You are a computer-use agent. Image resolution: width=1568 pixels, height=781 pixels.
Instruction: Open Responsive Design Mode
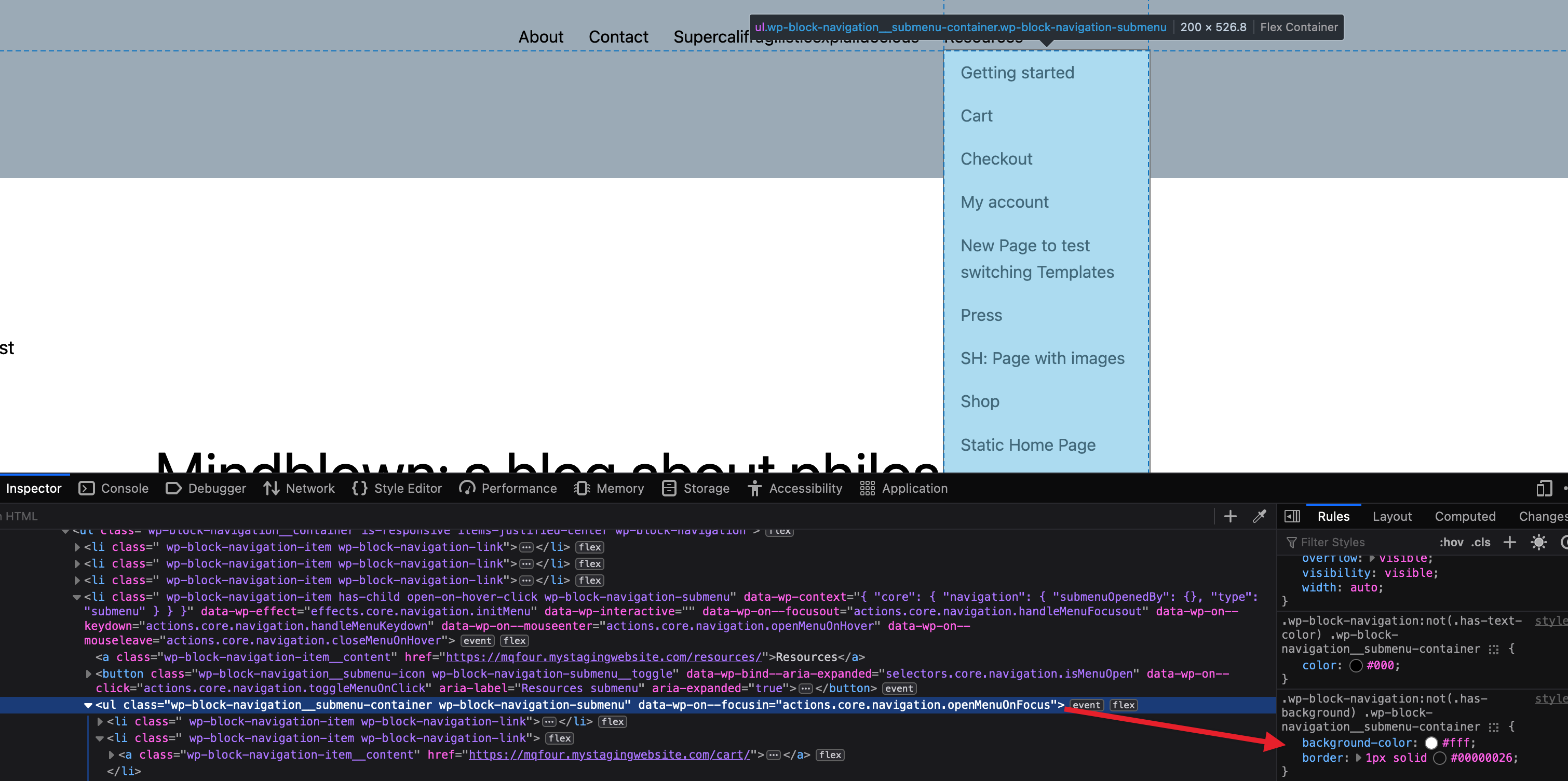coord(1545,488)
